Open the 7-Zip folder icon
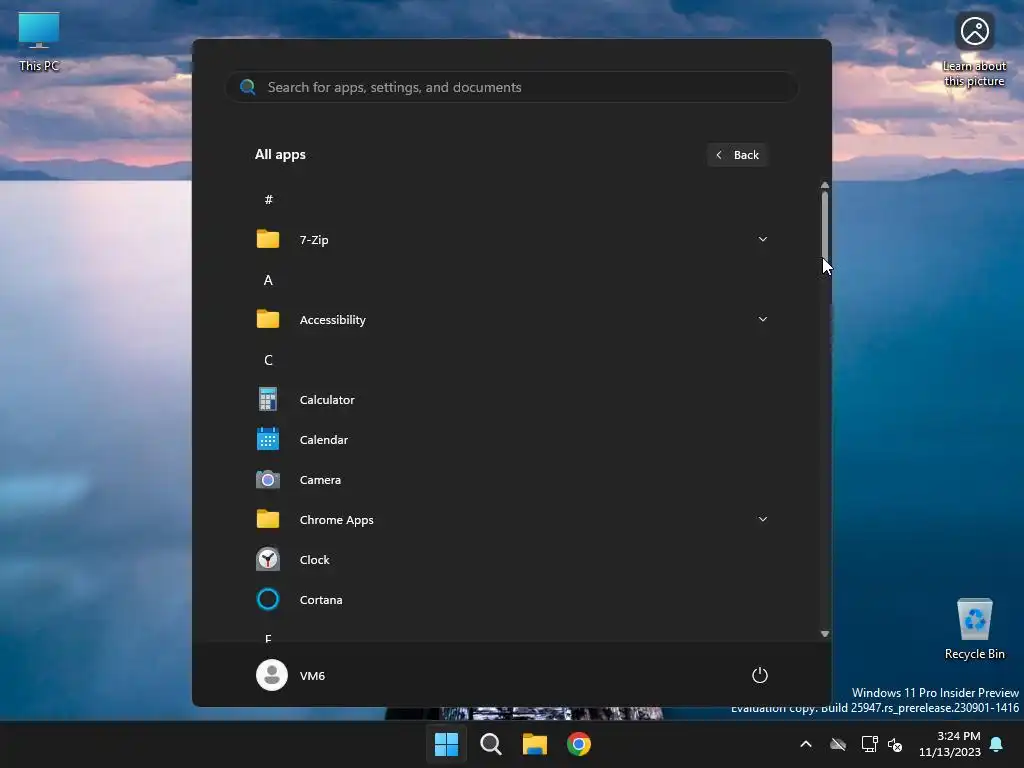The image size is (1024, 768). [268, 239]
